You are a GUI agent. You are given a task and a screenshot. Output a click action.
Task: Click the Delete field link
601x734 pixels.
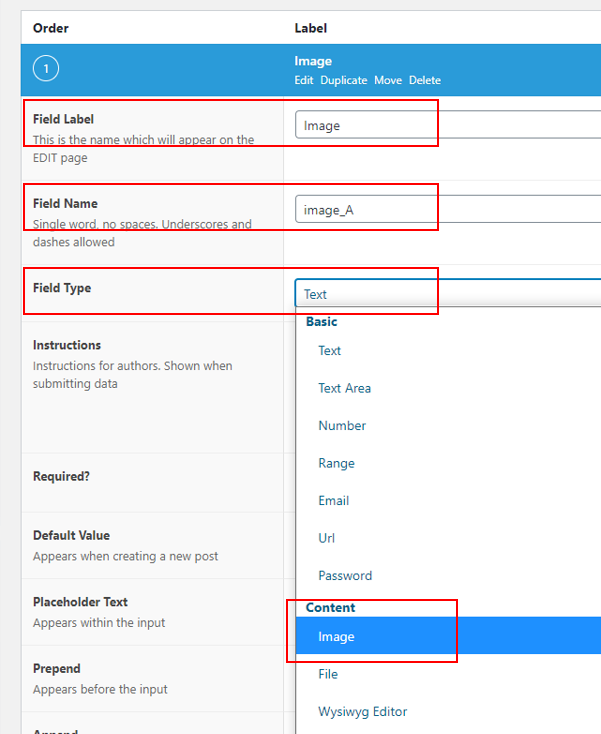click(x=425, y=80)
